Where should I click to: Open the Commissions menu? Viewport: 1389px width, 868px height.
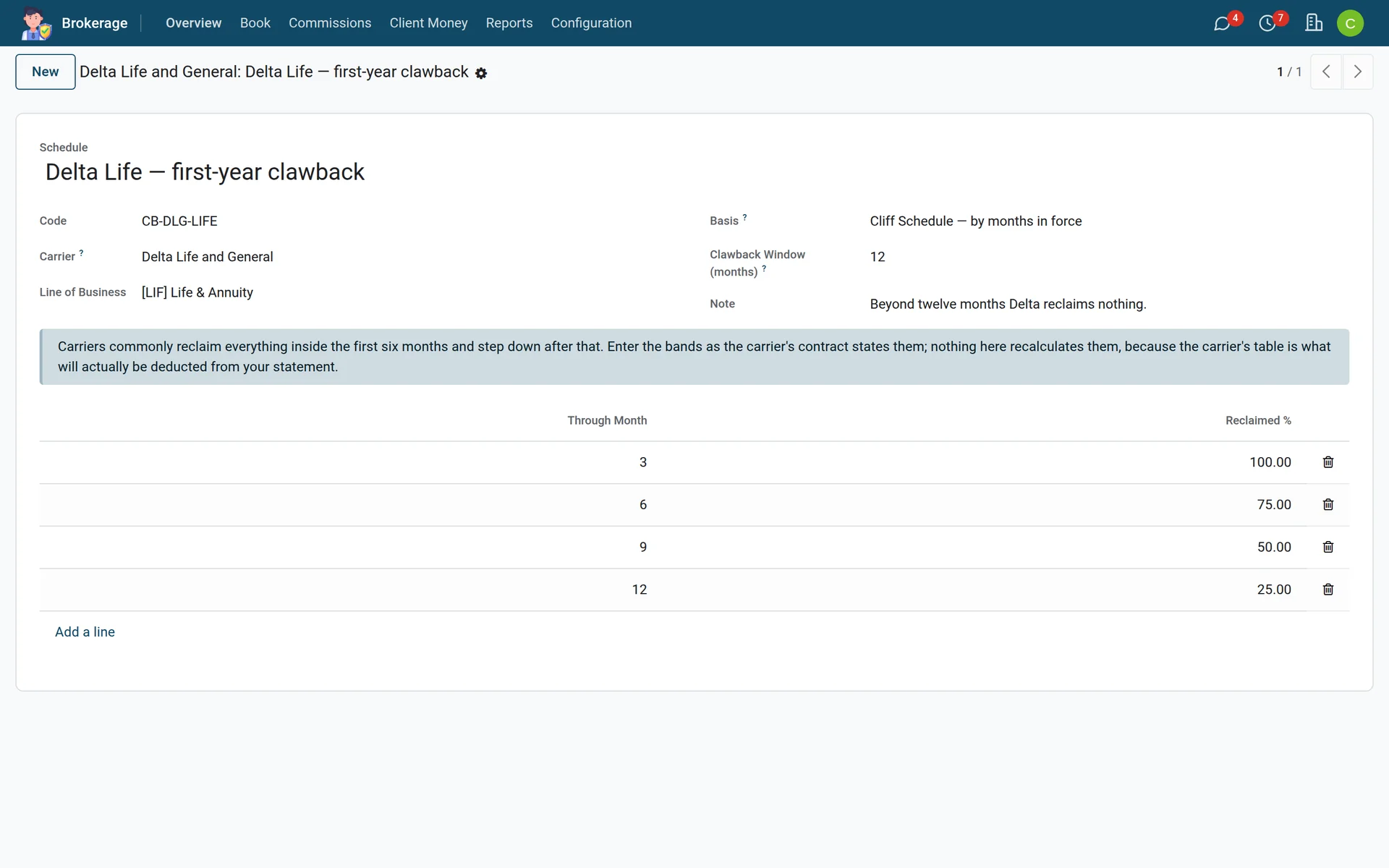click(330, 23)
